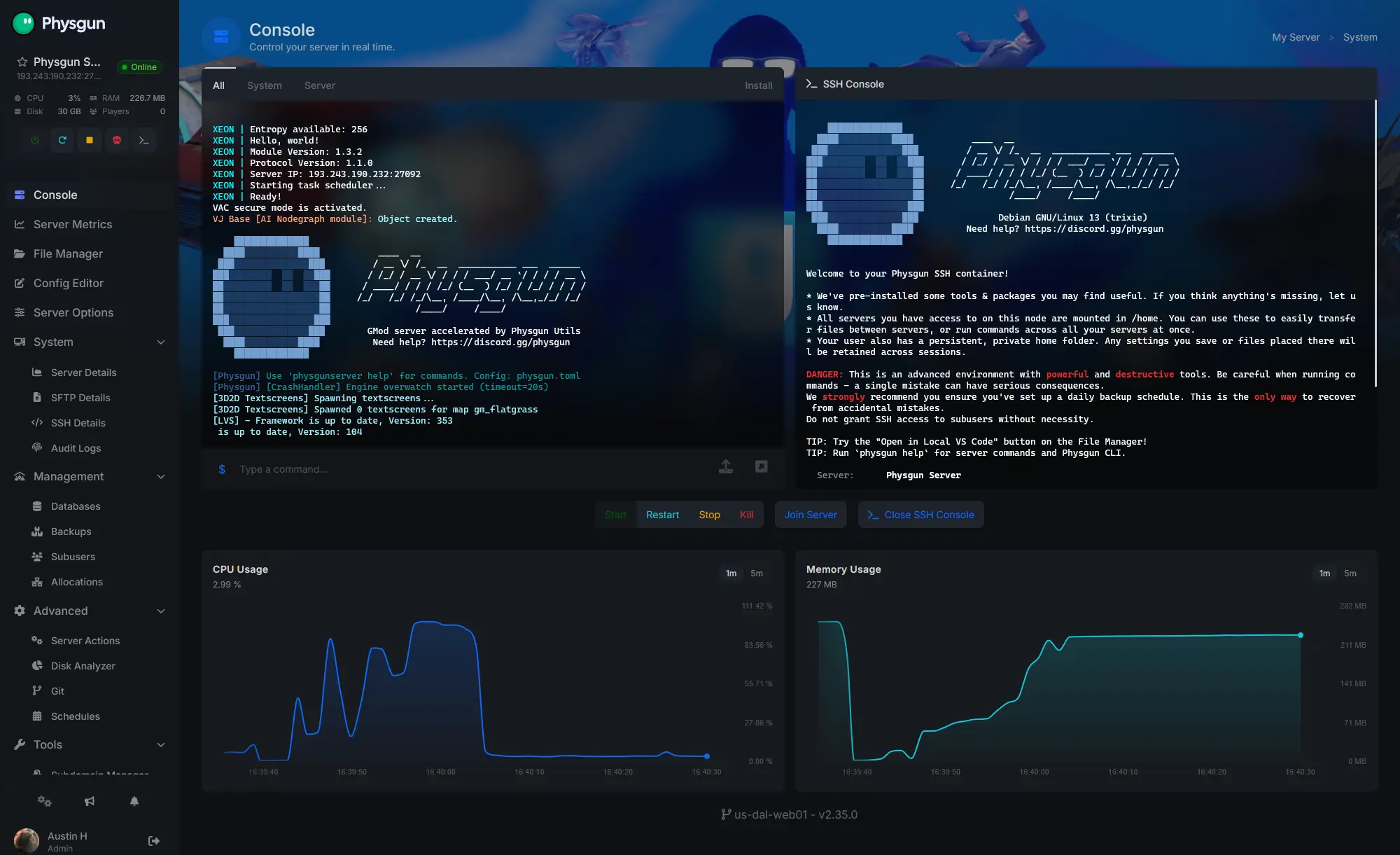
Task: Select the Server console tab
Action: click(x=320, y=85)
